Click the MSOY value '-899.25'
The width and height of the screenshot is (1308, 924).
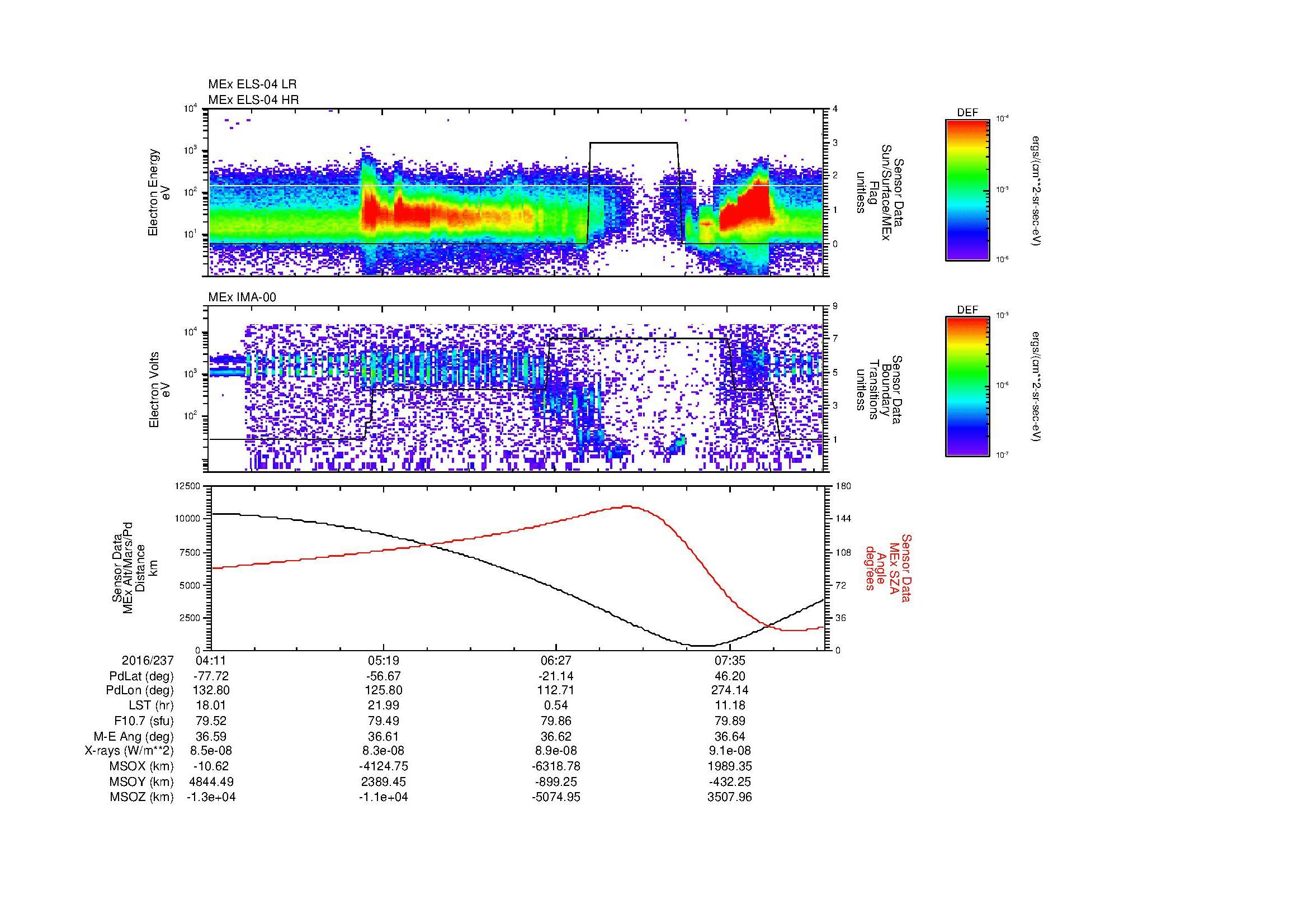pyautogui.click(x=555, y=781)
